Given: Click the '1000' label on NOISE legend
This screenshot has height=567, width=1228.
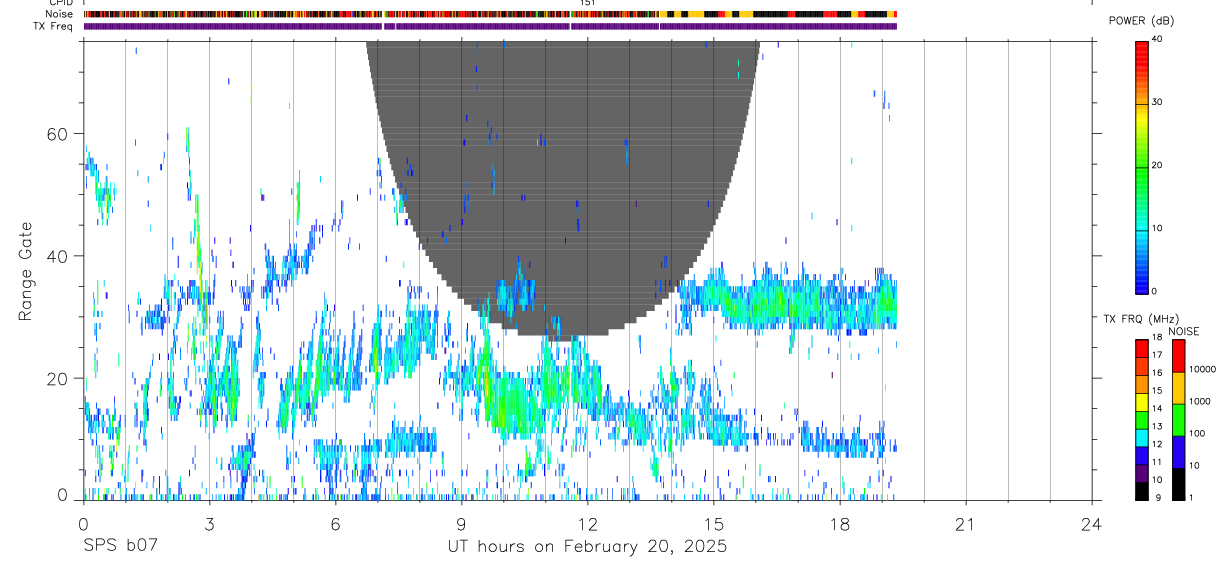Looking at the screenshot, I should point(1200,401).
